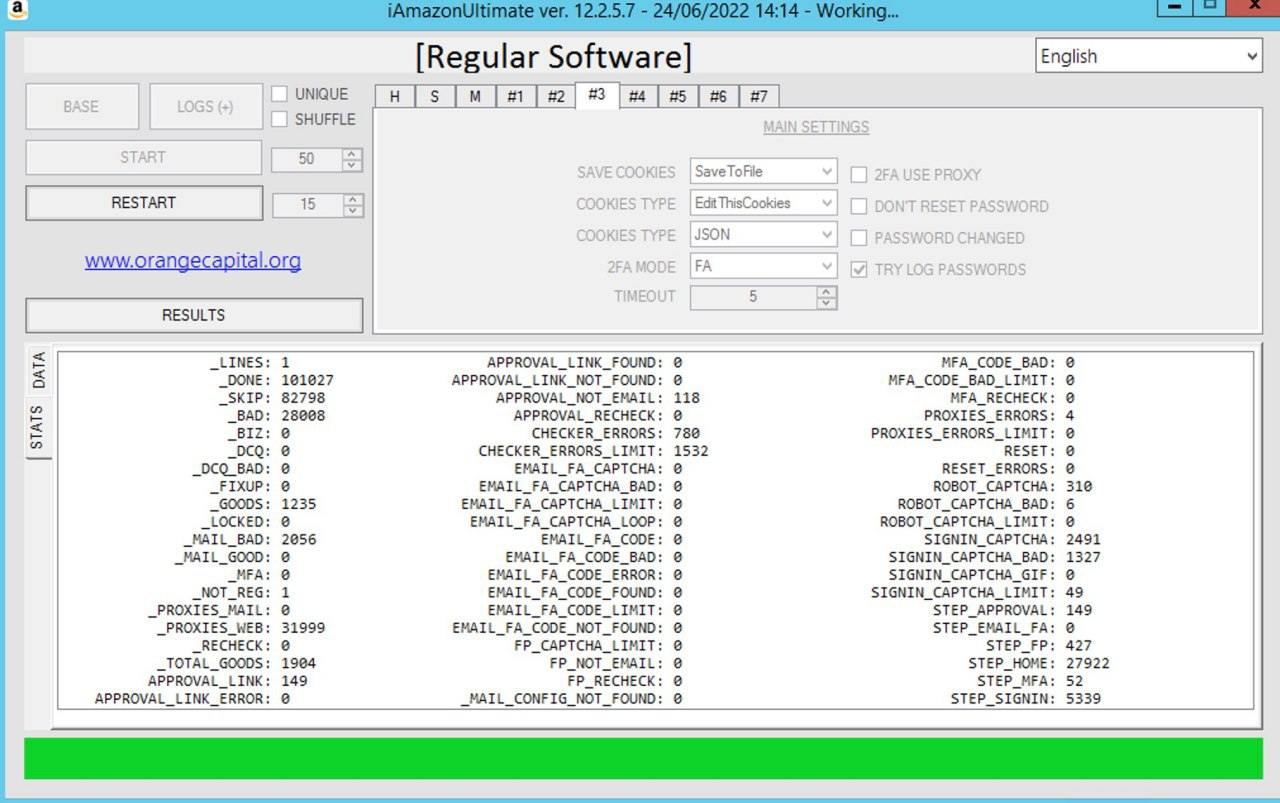
Task: Open the www.orangecapital.org link
Action: 193,261
